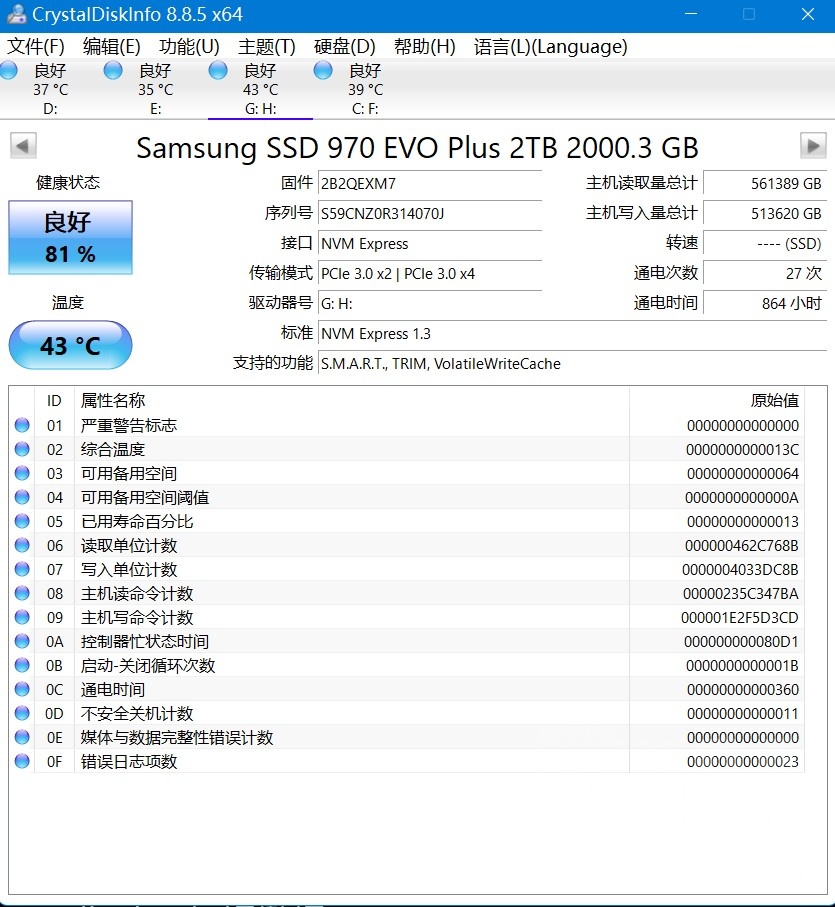Click the 良好 81% health status button

pyautogui.click(x=69, y=237)
